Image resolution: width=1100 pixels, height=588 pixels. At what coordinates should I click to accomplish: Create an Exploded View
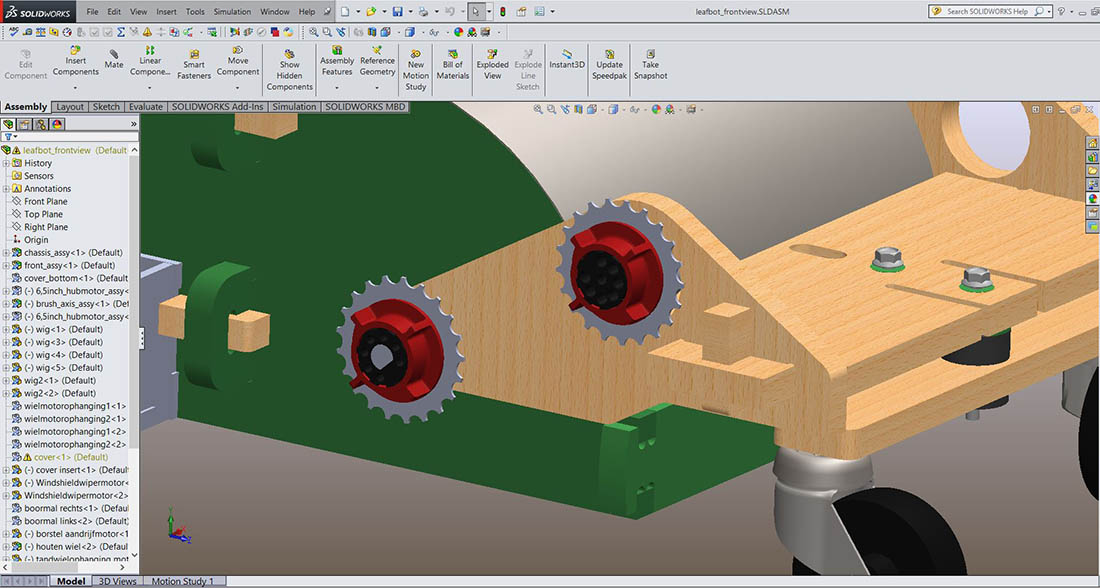pyautogui.click(x=492, y=65)
